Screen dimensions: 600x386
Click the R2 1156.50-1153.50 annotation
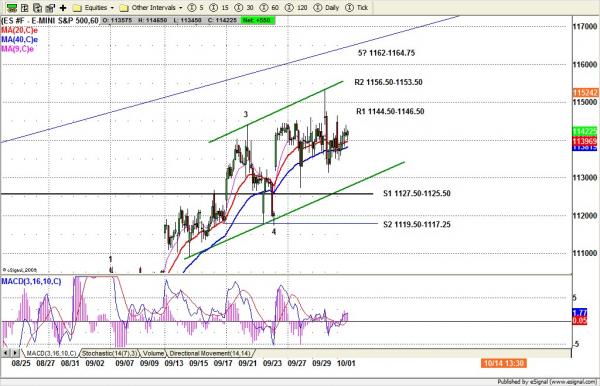pyautogui.click(x=388, y=82)
